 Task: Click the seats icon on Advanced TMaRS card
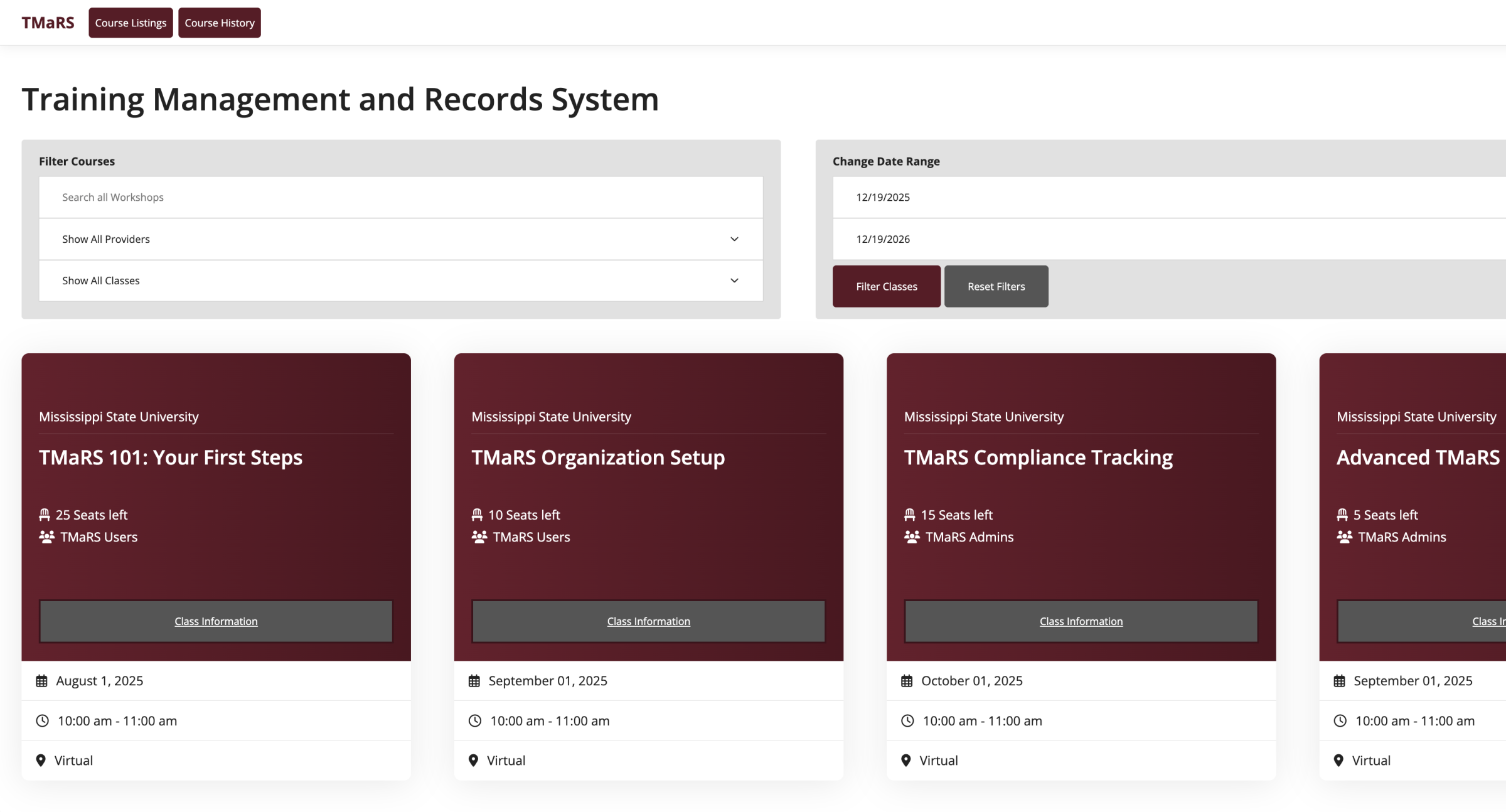[1342, 515]
